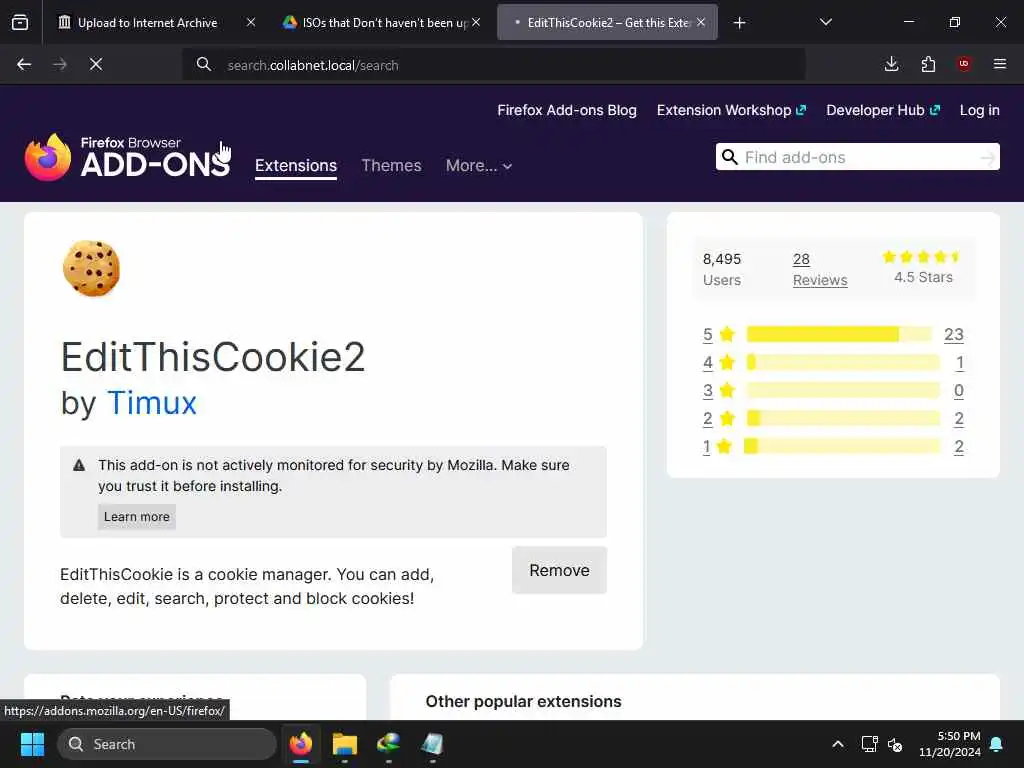Click the EditThisCookie2 cookie icon

click(x=91, y=268)
